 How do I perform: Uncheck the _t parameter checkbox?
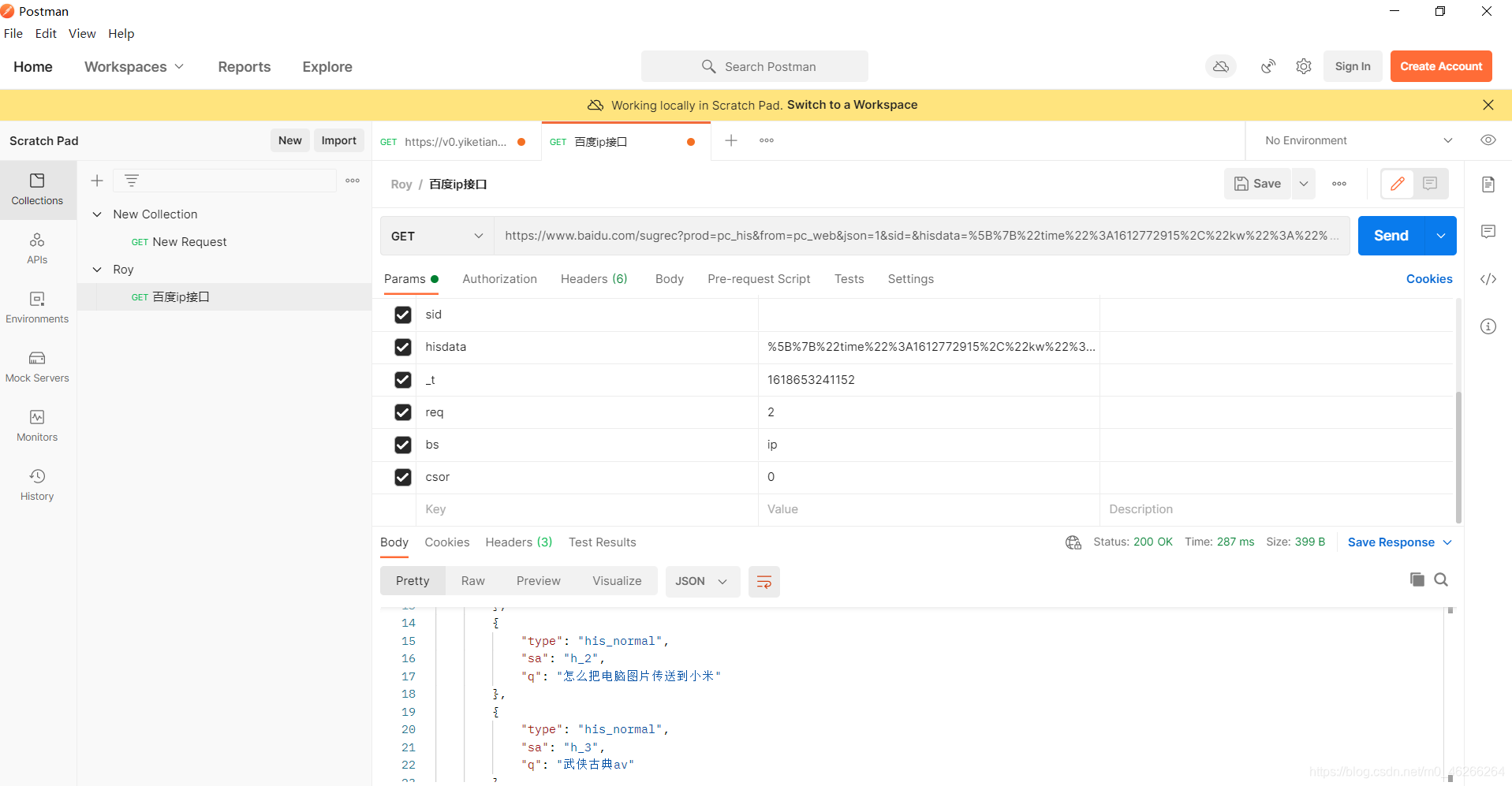tap(403, 380)
